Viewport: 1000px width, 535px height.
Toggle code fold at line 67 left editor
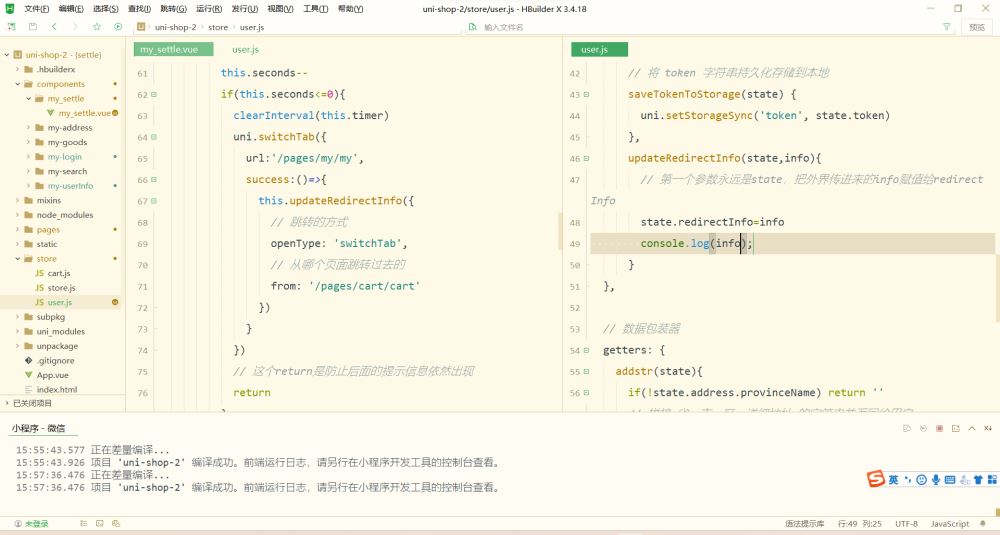154,201
